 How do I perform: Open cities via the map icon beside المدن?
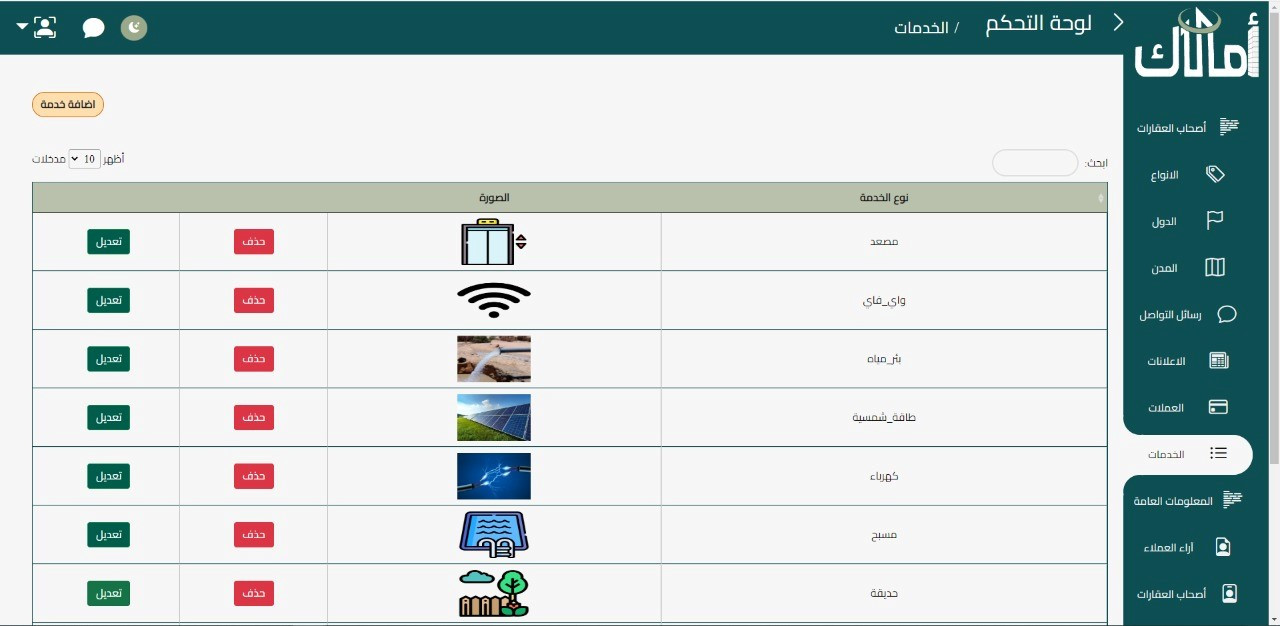coord(1214,267)
